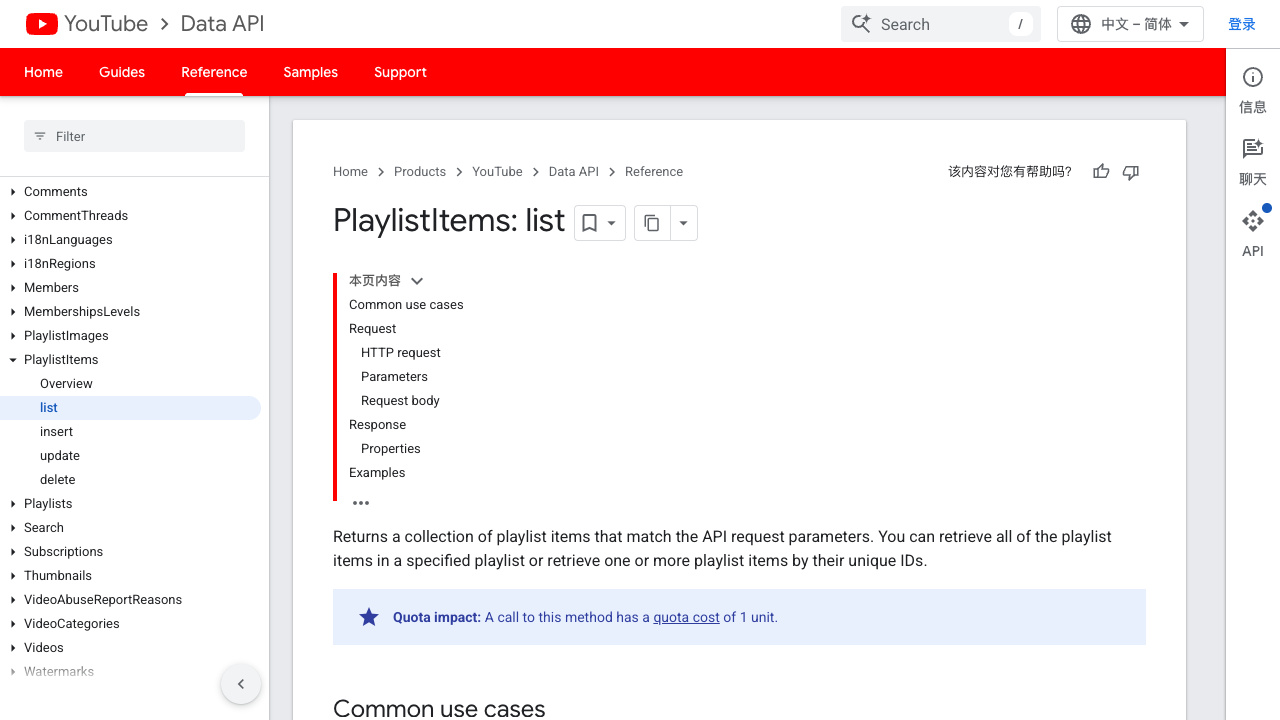Expand i18nRegions in sidebar

click(13, 264)
